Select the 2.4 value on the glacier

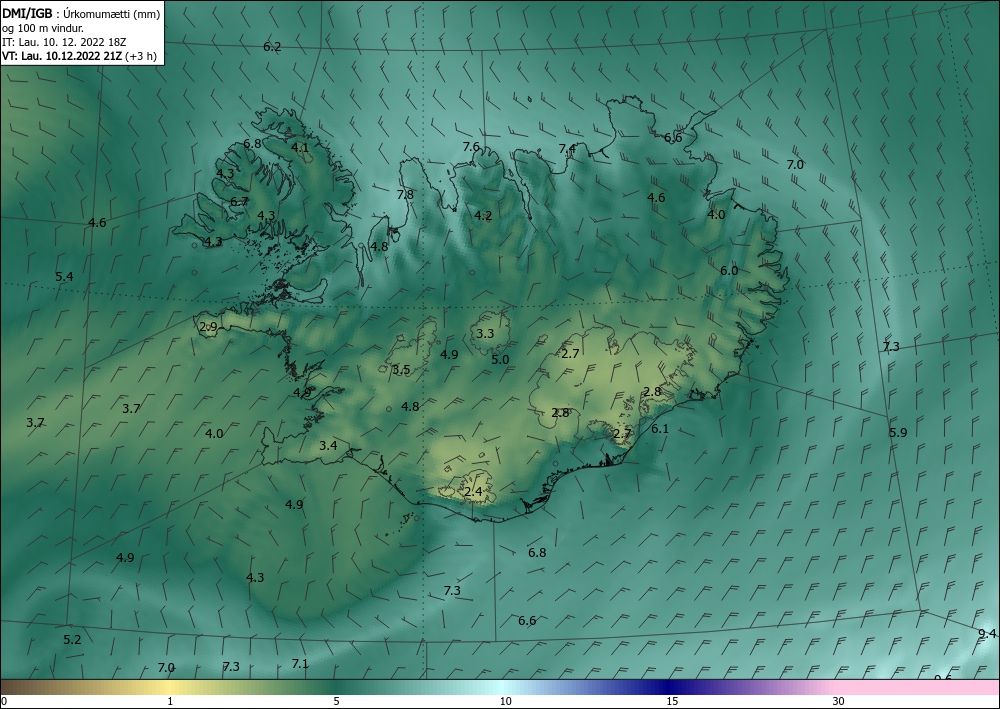point(473,492)
